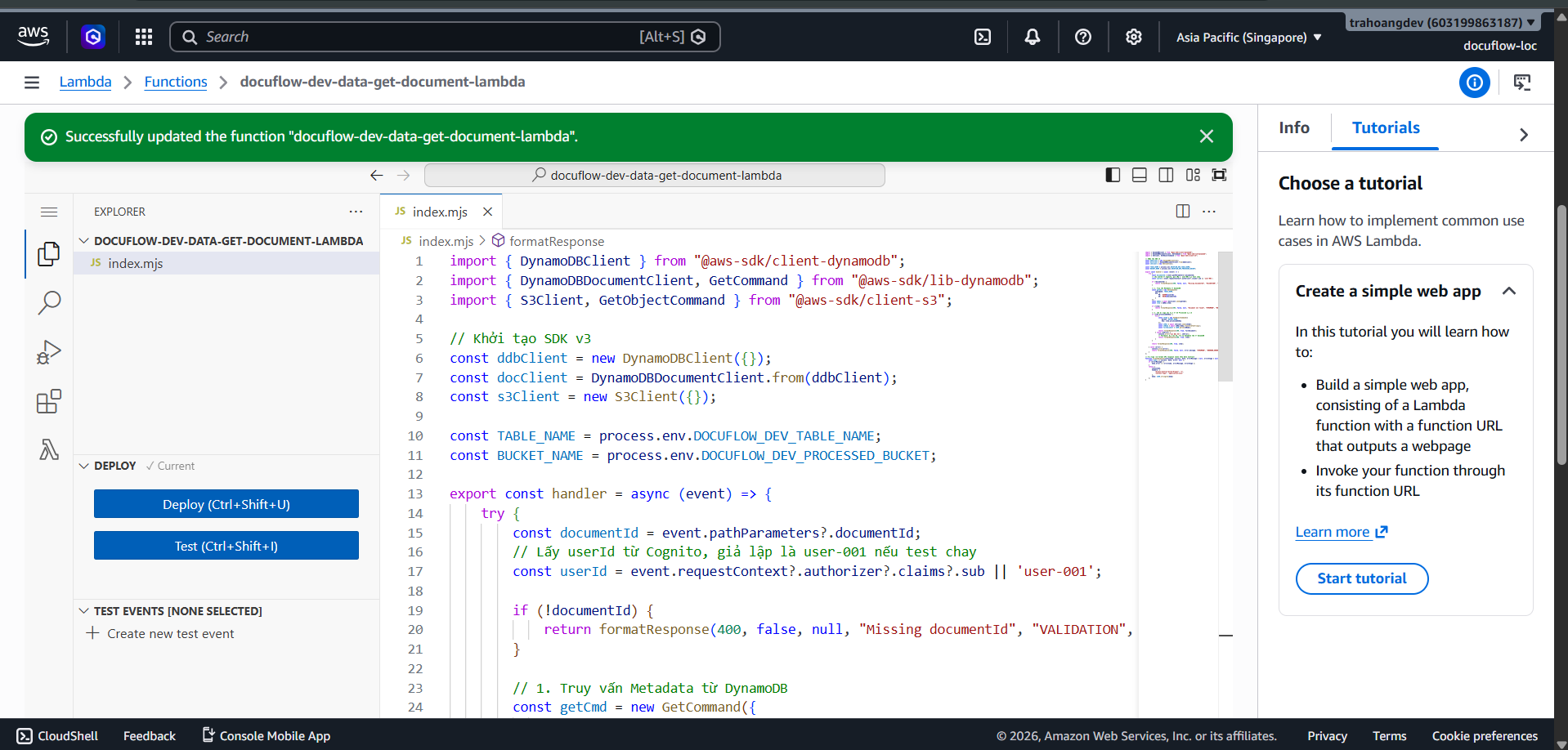1568x750 pixels.
Task: Open the Feedback footer link
Action: [150, 735]
